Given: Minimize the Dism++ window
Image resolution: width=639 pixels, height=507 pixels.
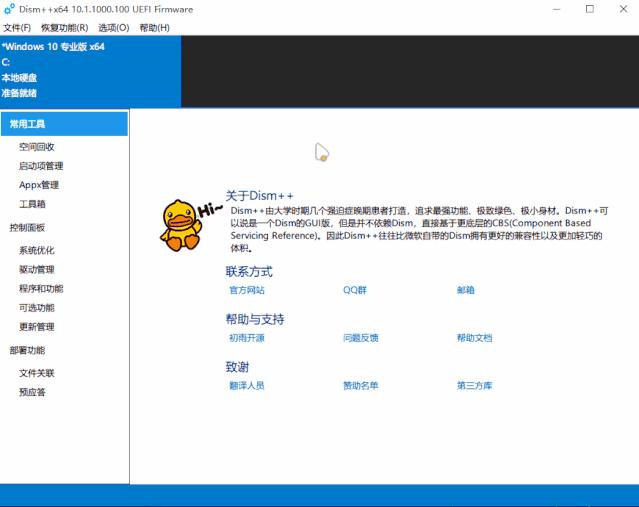Looking at the screenshot, I should 557,9.
